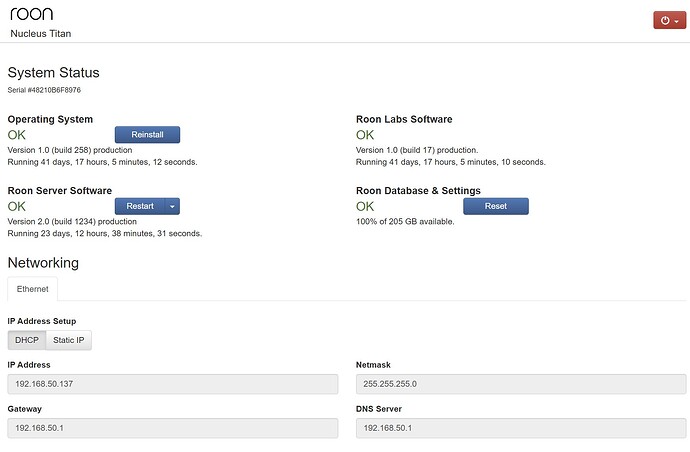Click the IP Address label above the field
Screen dimensions: 690x452
click(29, 365)
